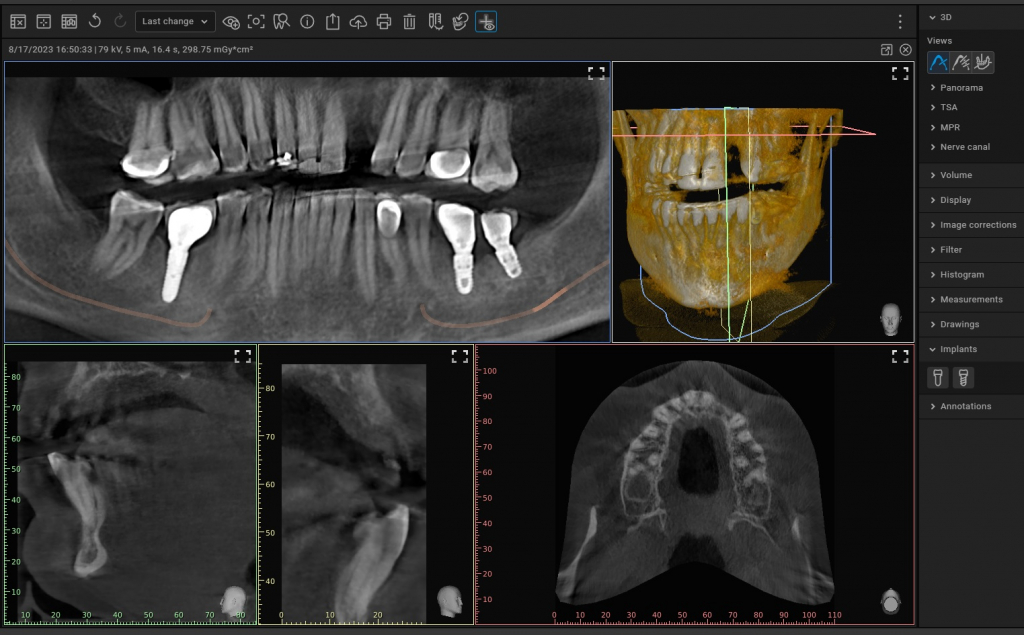1024x635 pixels.
Task: Redo the undone change
Action: point(120,22)
